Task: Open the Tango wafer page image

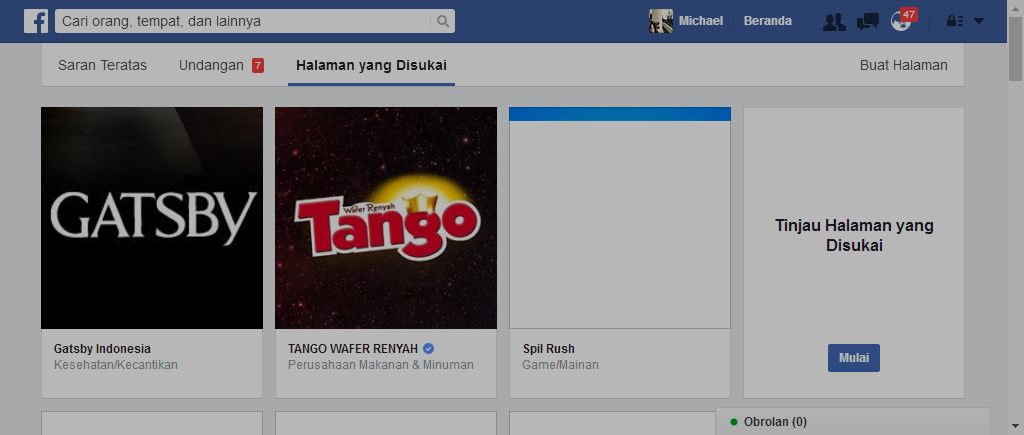Action: point(386,218)
